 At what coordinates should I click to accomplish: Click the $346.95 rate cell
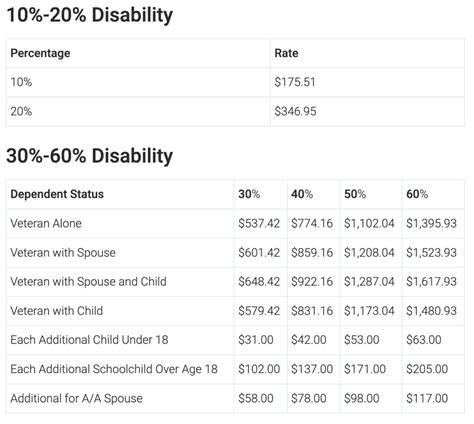tap(295, 111)
